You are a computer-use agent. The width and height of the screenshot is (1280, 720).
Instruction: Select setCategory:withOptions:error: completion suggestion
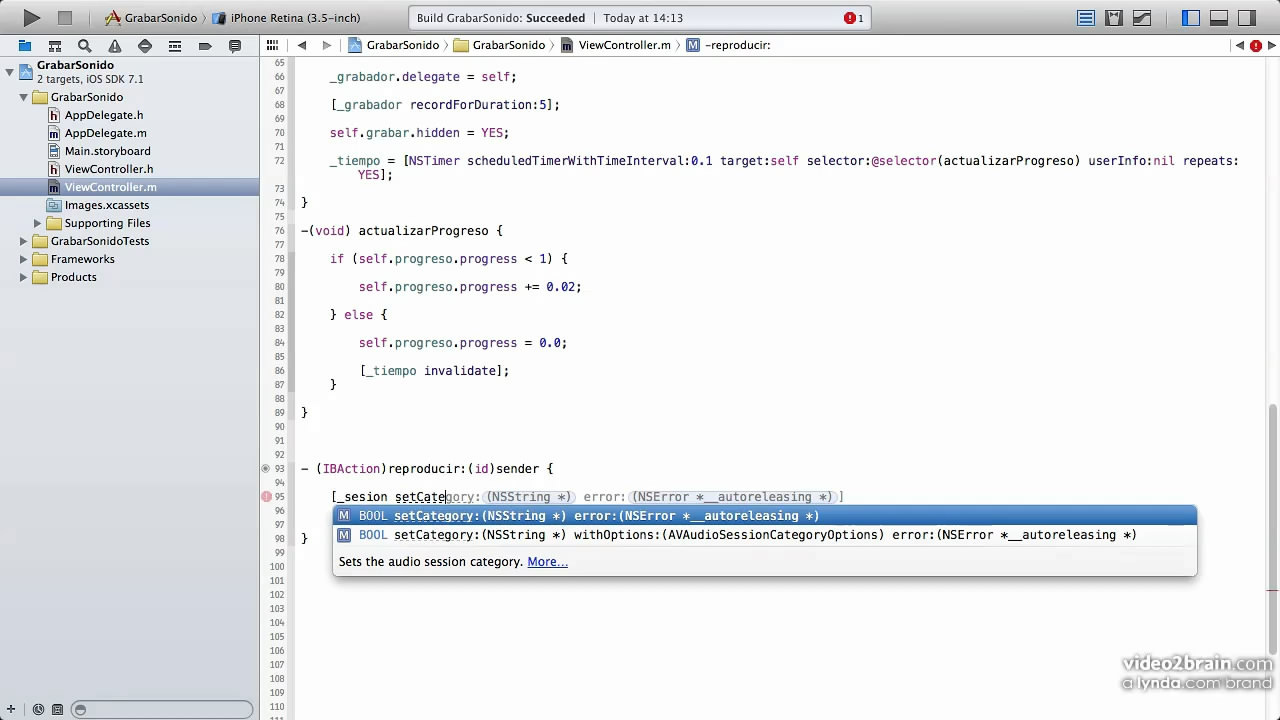click(764, 535)
